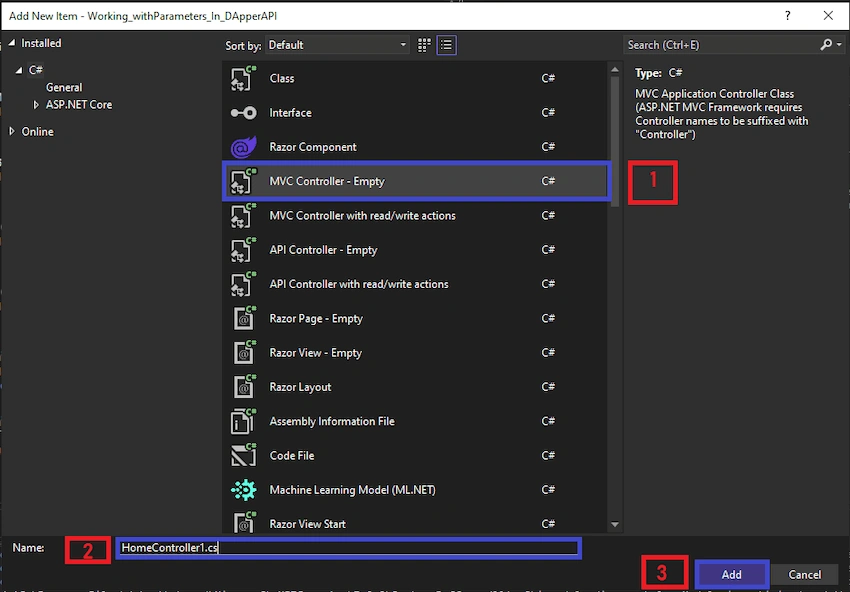Expand the Online node
The image size is (850, 592).
coord(12,131)
